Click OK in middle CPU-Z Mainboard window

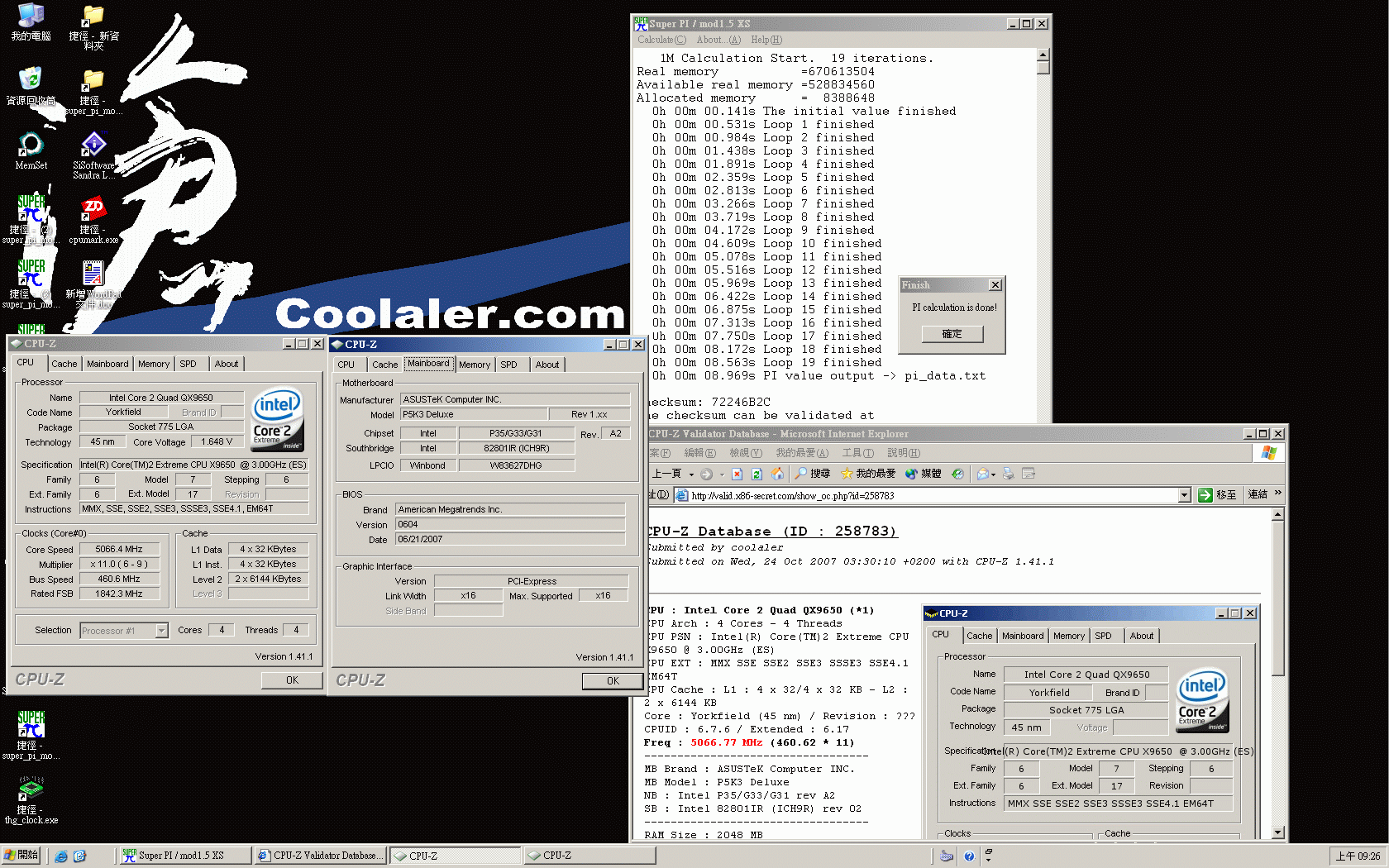click(x=613, y=680)
